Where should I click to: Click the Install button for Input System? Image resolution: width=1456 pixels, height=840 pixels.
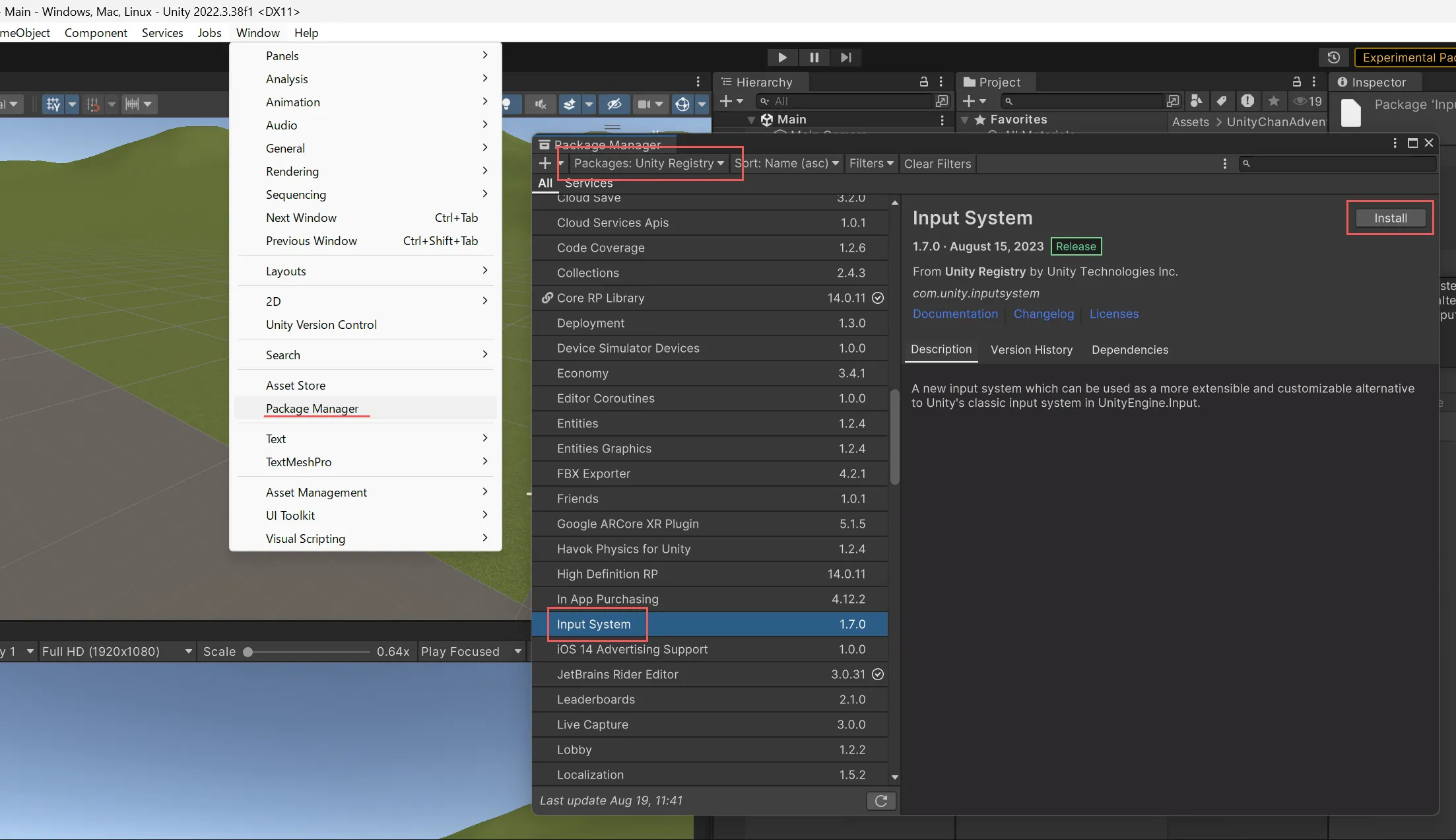[1390, 218]
